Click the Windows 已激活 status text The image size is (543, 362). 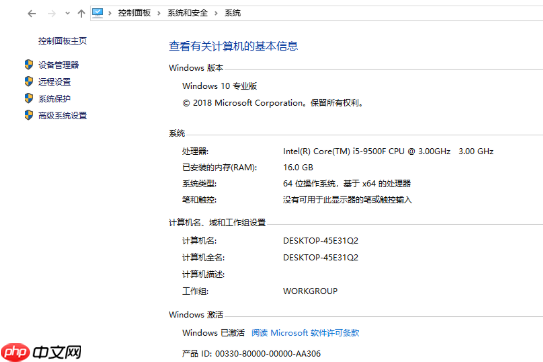click(213, 333)
